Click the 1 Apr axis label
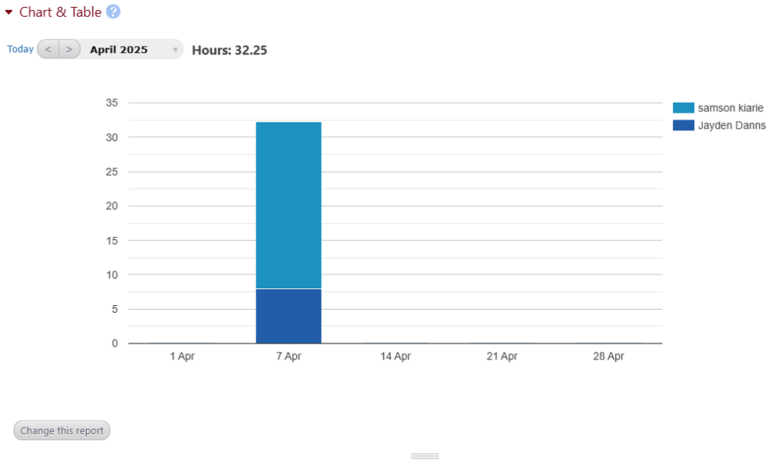768x460 pixels. coord(182,356)
